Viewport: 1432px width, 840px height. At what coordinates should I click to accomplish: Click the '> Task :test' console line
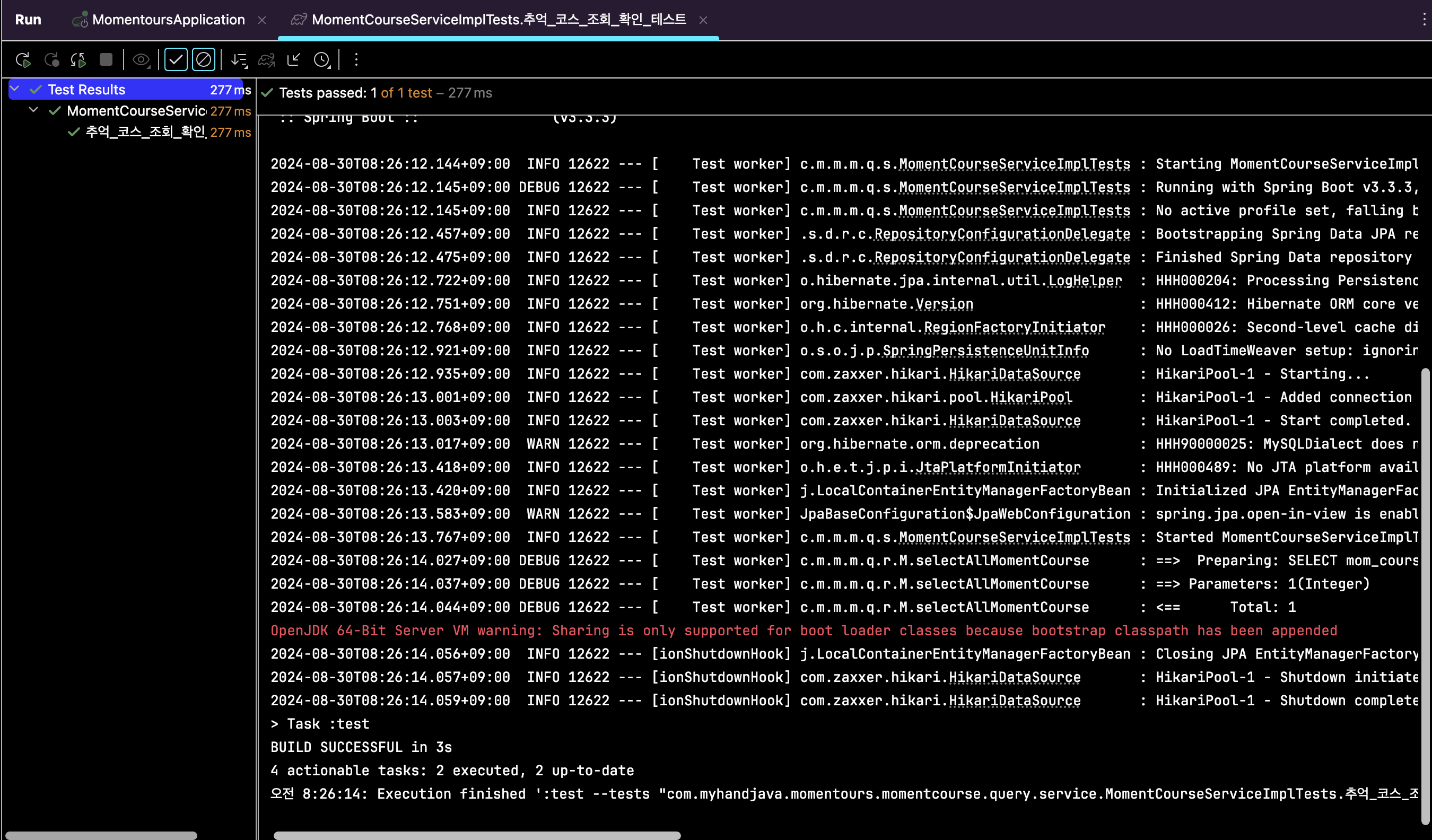320,724
